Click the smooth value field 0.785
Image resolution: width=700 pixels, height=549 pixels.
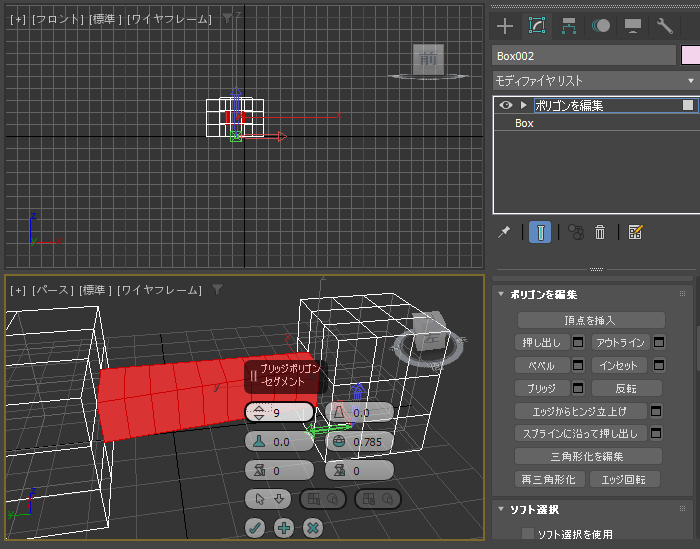[360, 442]
